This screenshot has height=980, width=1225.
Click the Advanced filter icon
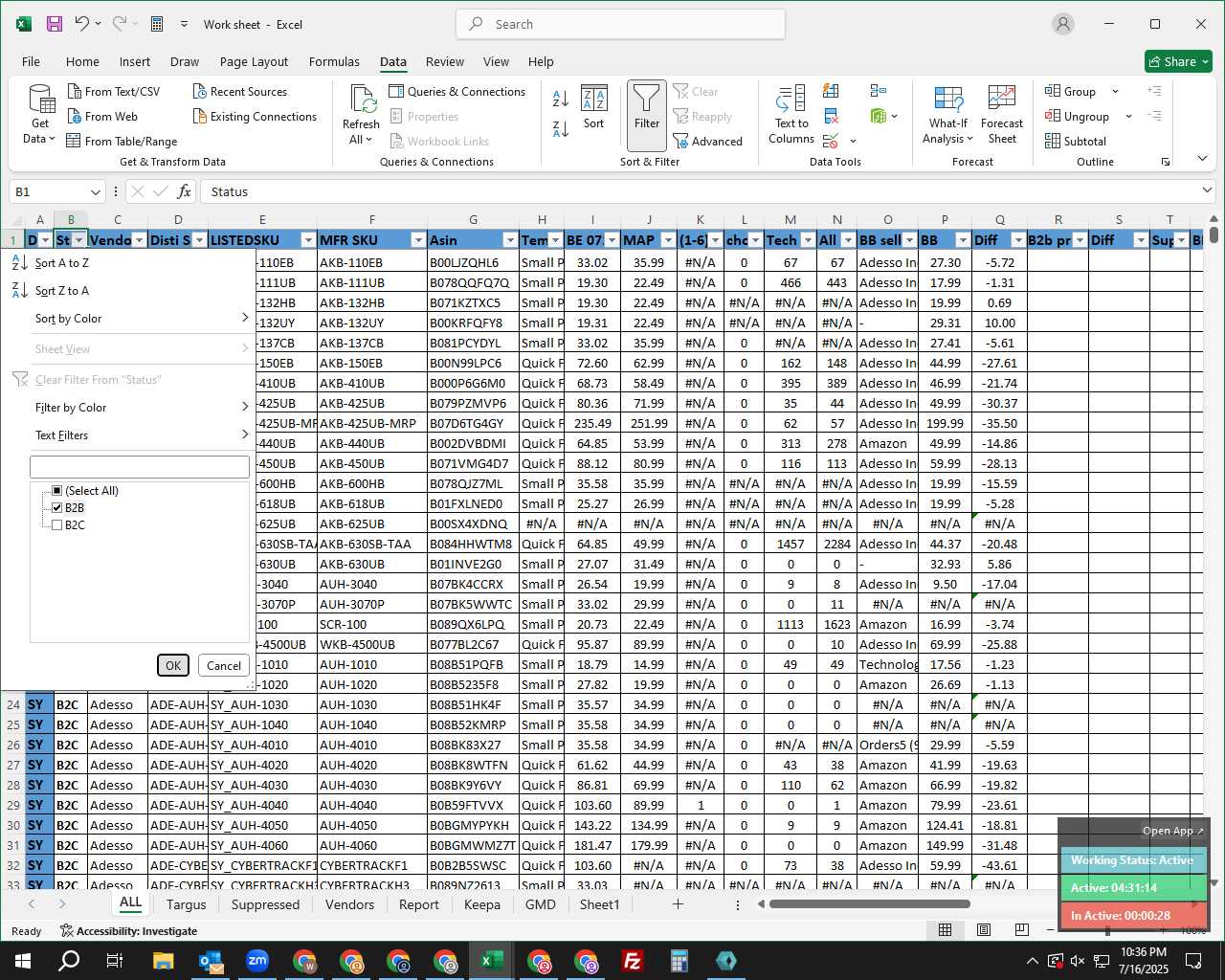coord(680,141)
